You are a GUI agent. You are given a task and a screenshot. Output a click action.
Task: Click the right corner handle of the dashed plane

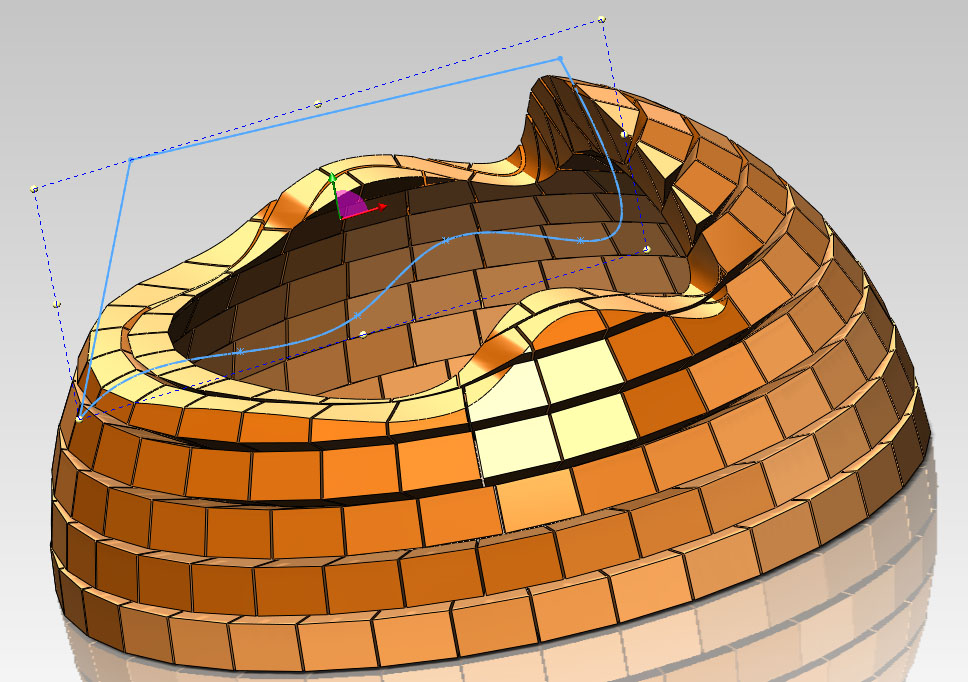coord(647,248)
